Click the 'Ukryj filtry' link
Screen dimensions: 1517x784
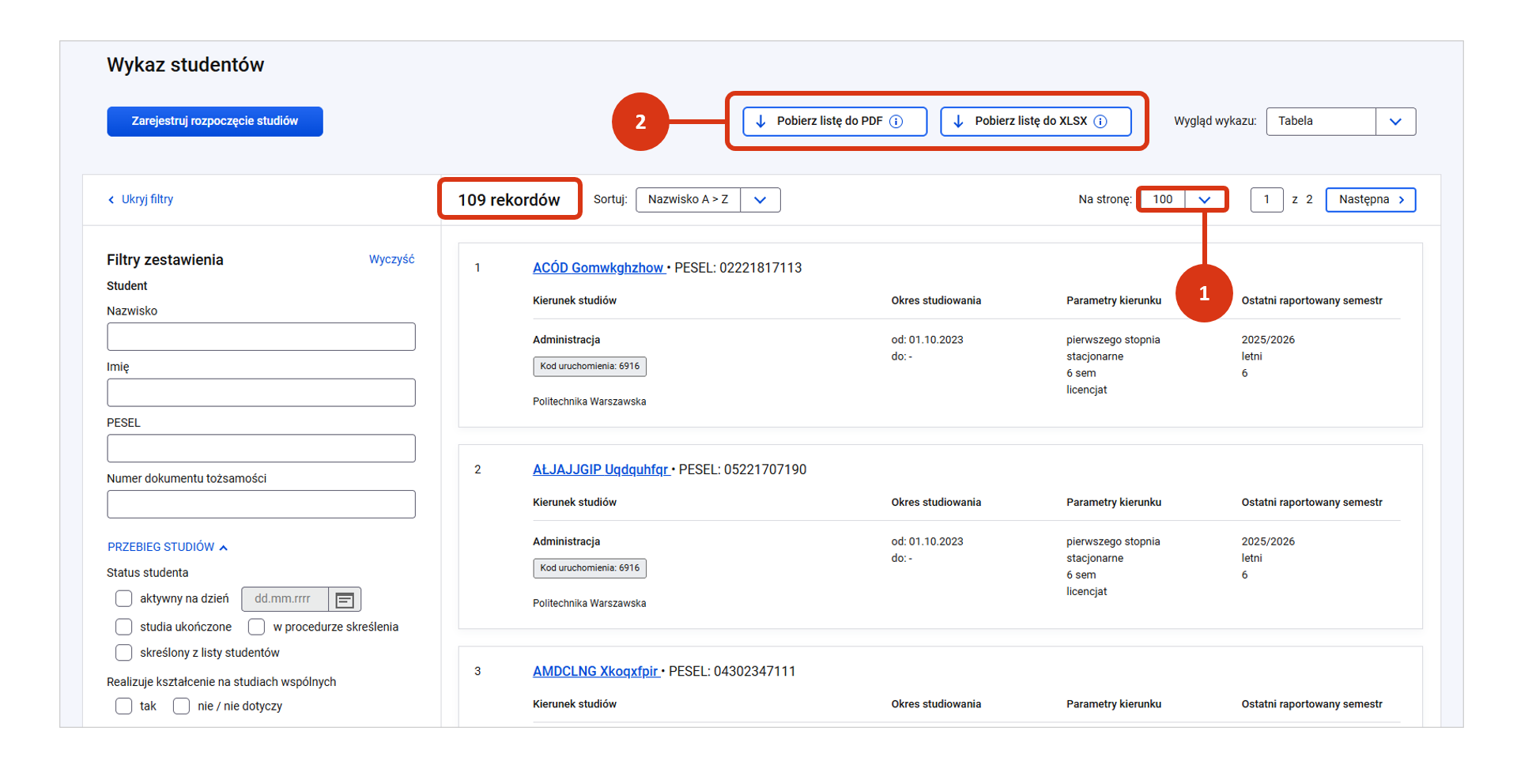pos(147,199)
